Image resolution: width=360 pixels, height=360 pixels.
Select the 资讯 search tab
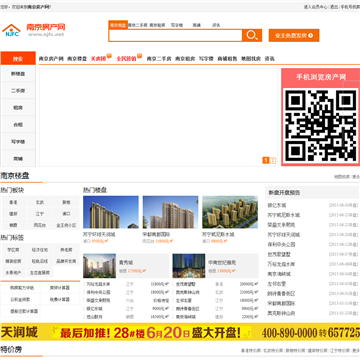click(x=216, y=25)
